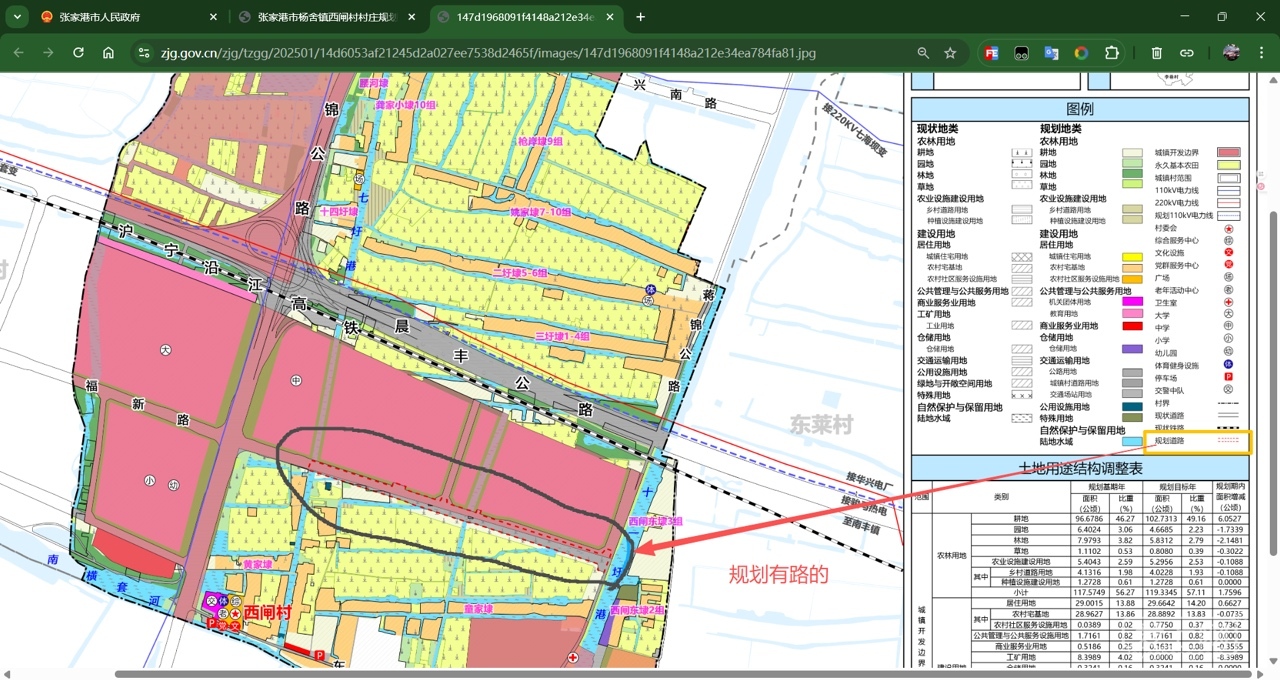The image size is (1280, 680).
Task: Click the trash can toolbar icon
Action: click(x=1156, y=53)
